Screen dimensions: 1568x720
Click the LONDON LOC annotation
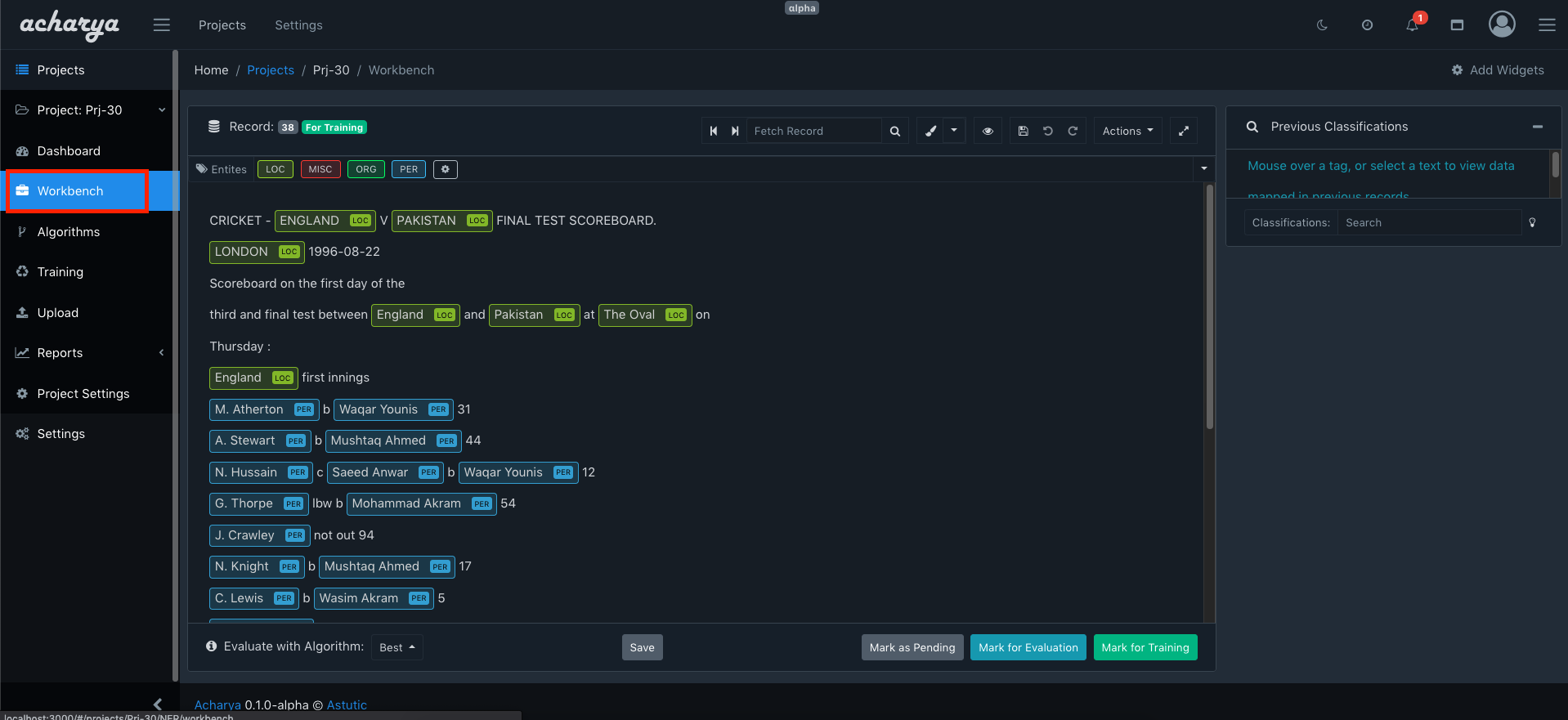point(257,252)
